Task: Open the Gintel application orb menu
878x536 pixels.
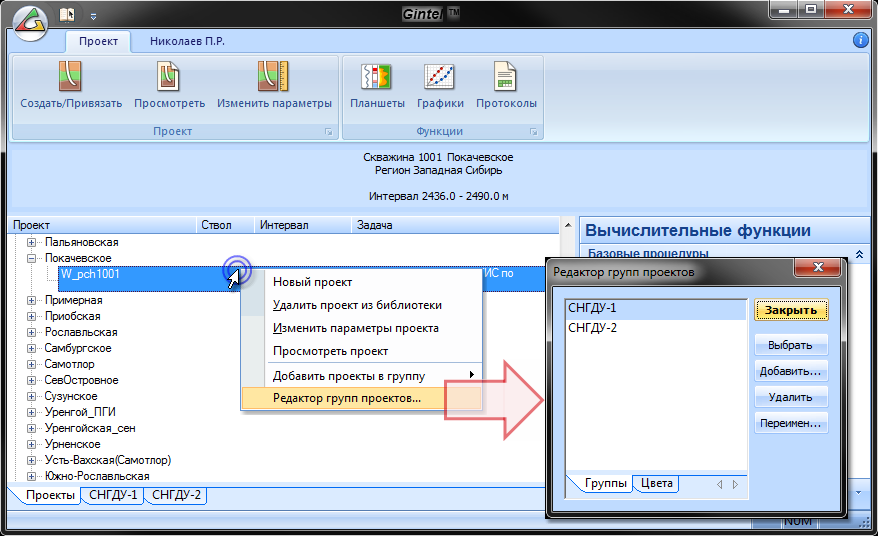Action: [x=31, y=22]
